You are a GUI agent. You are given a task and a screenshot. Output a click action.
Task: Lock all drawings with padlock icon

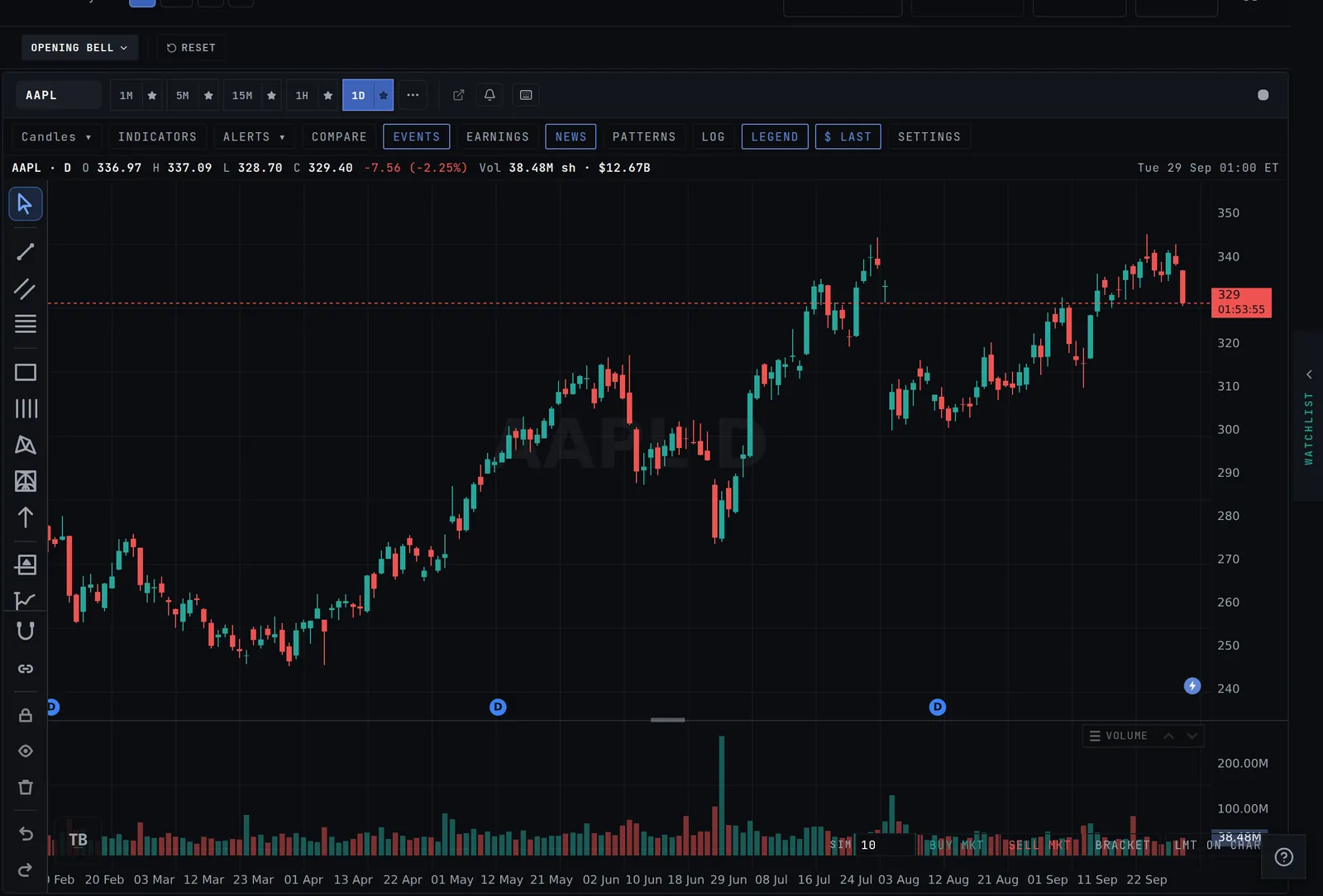pos(26,715)
